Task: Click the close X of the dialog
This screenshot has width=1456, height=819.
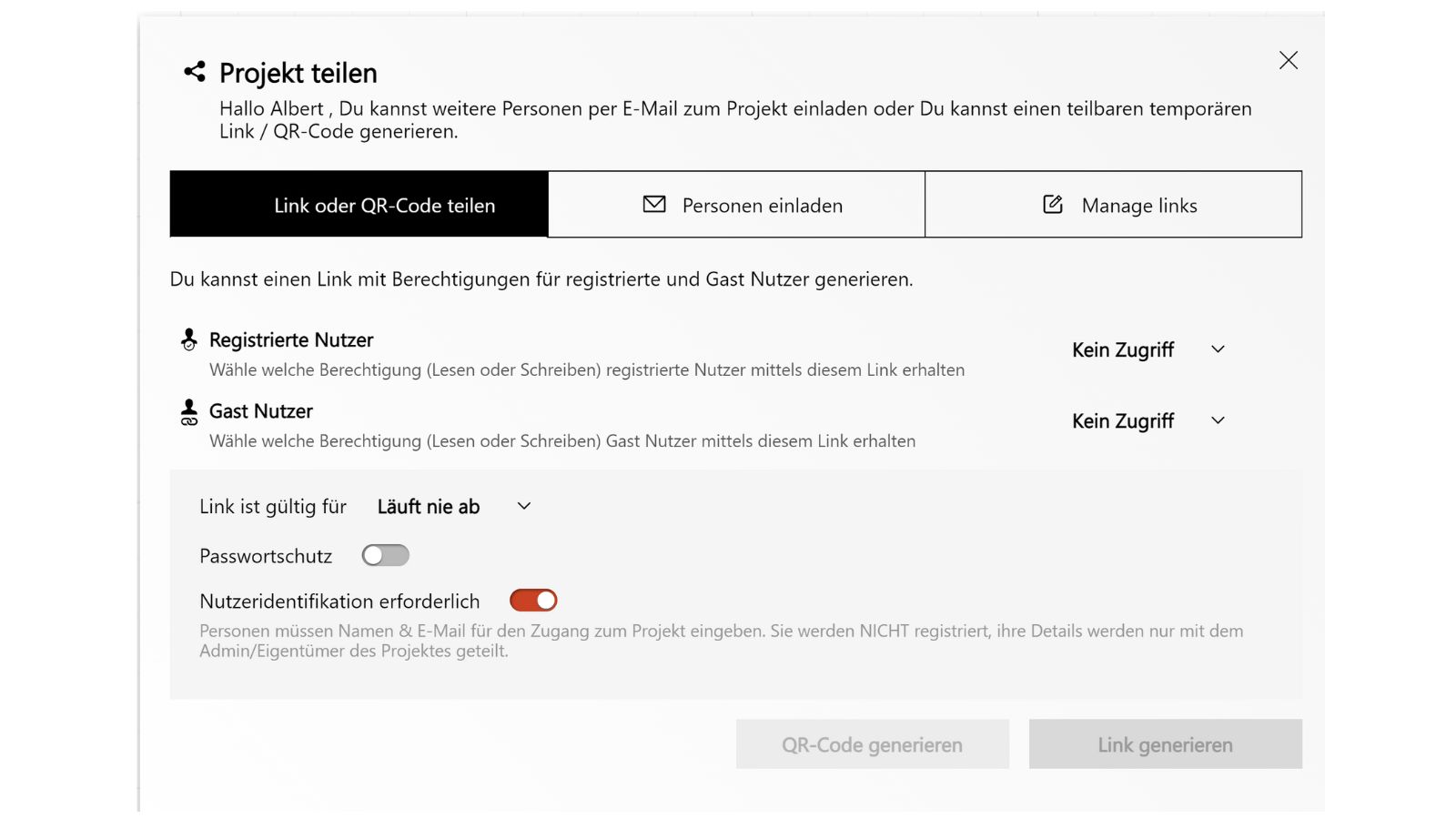Action: (x=1288, y=60)
